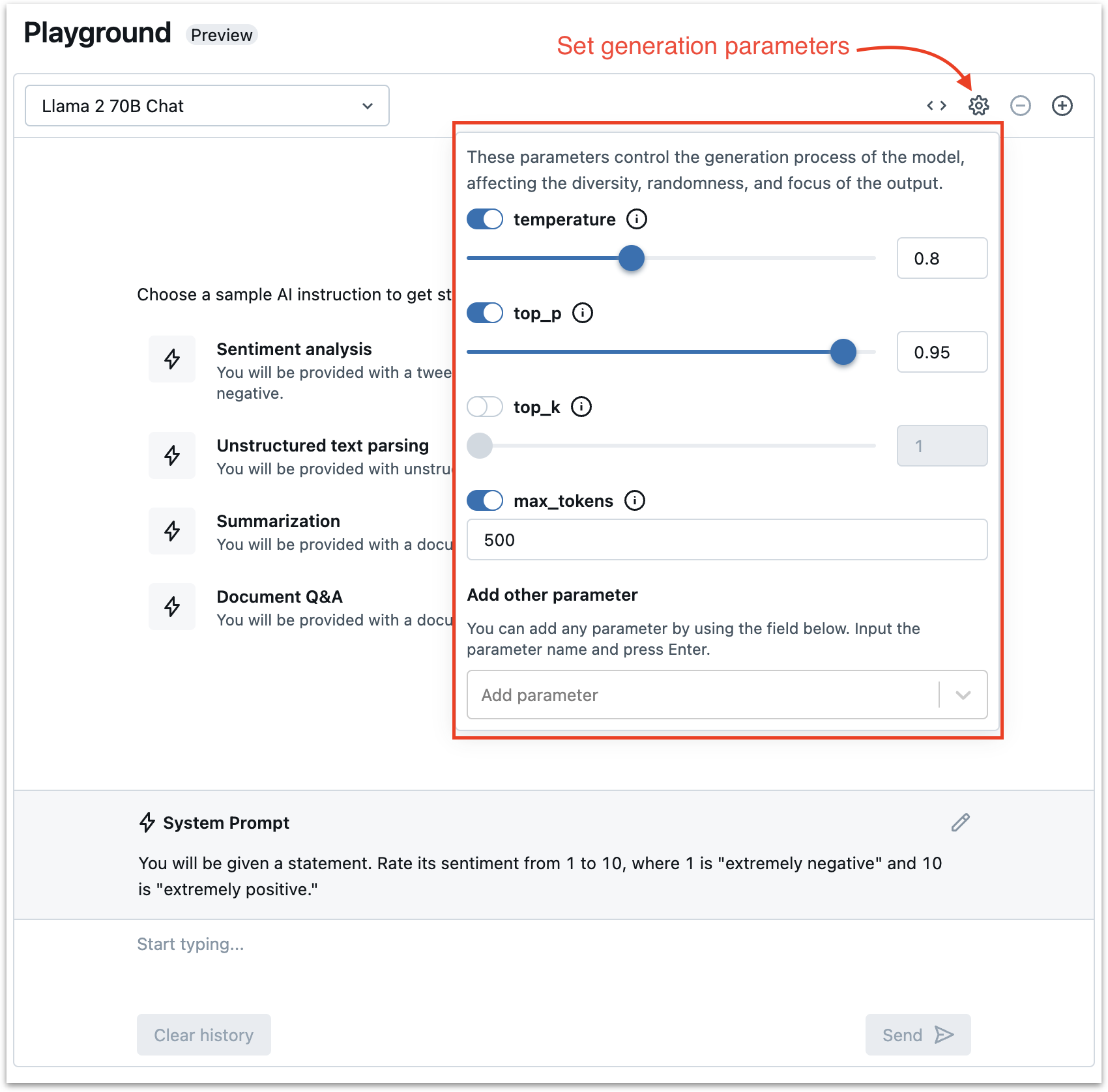Click the add endpoint plus icon
This screenshot has height=1092, width=1108.
tap(1062, 106)
